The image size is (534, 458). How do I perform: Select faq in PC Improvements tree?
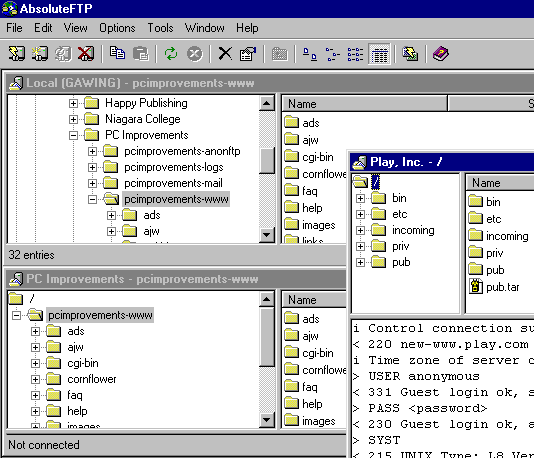click(x=75, y=395)
